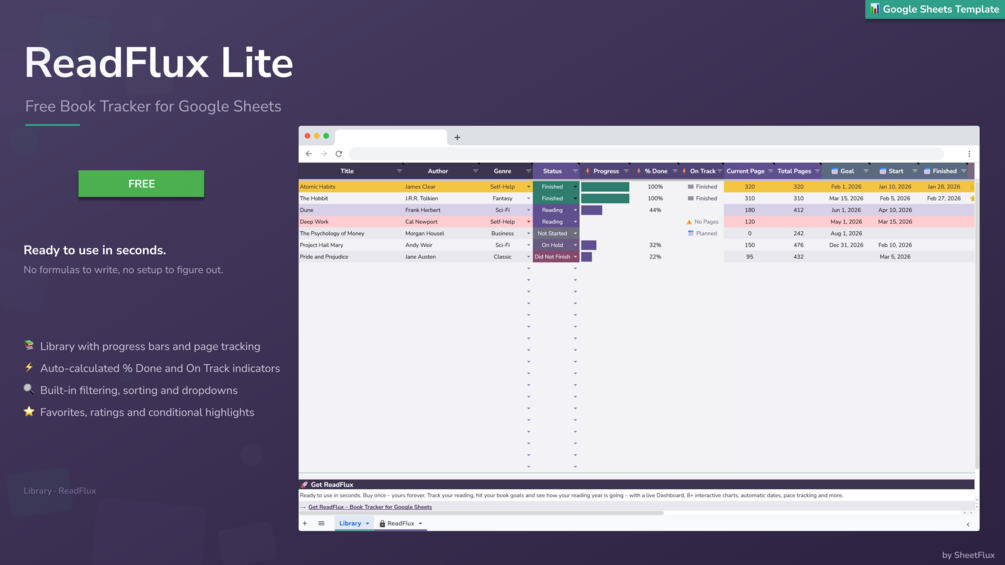Open Genre dropdown for Deep Work
This screenshot has height=565, width=1005.
(x=528, y=222)
